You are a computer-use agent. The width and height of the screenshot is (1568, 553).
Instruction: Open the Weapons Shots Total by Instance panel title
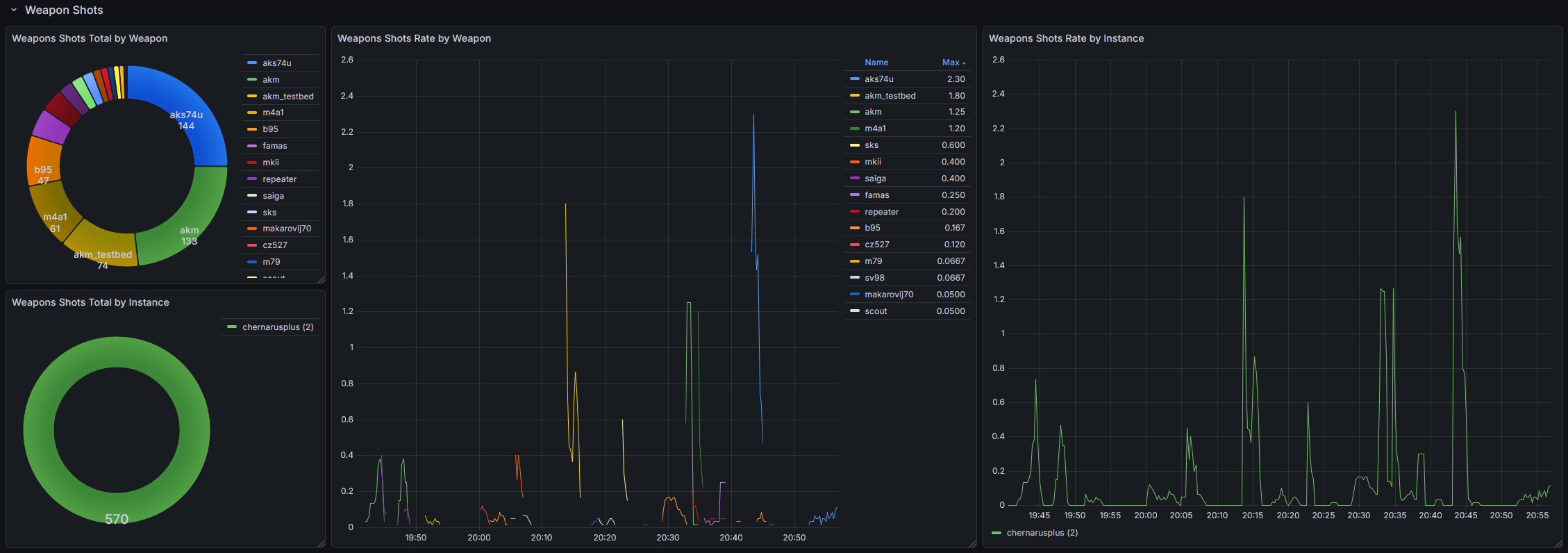90,302
